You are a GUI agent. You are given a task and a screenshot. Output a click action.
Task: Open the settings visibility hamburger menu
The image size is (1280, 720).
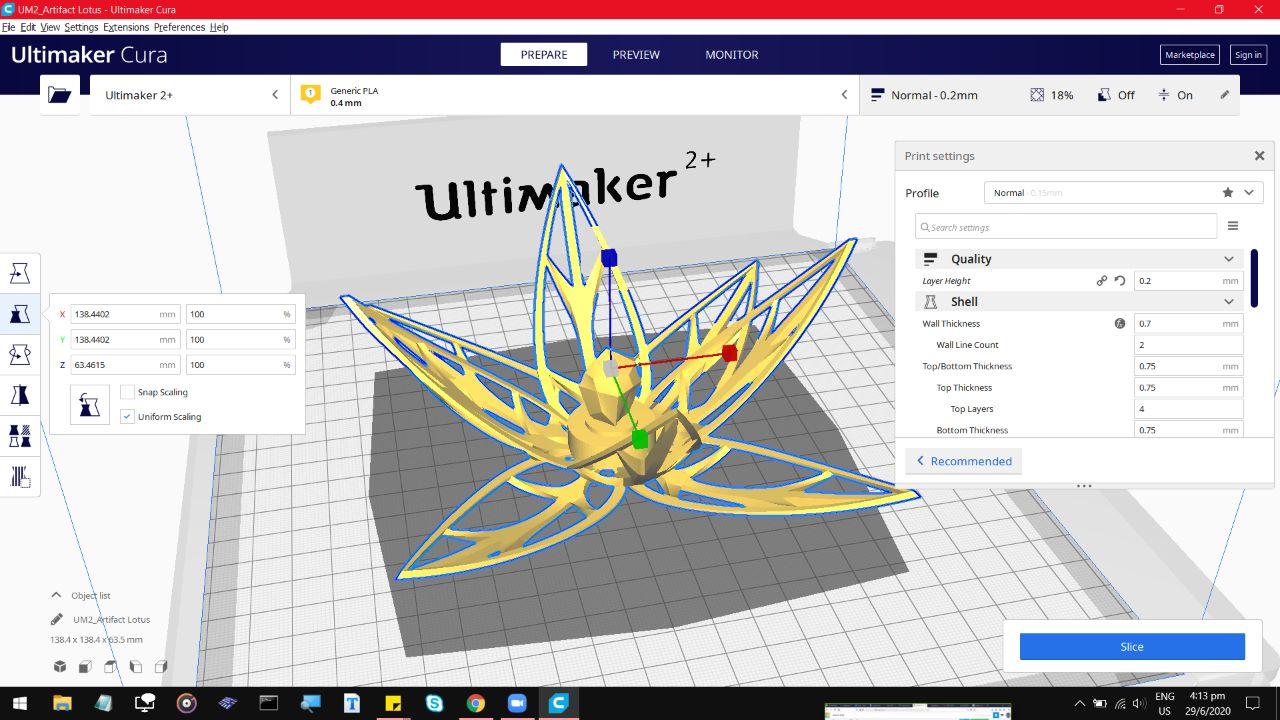click(x=1233, y=226)
